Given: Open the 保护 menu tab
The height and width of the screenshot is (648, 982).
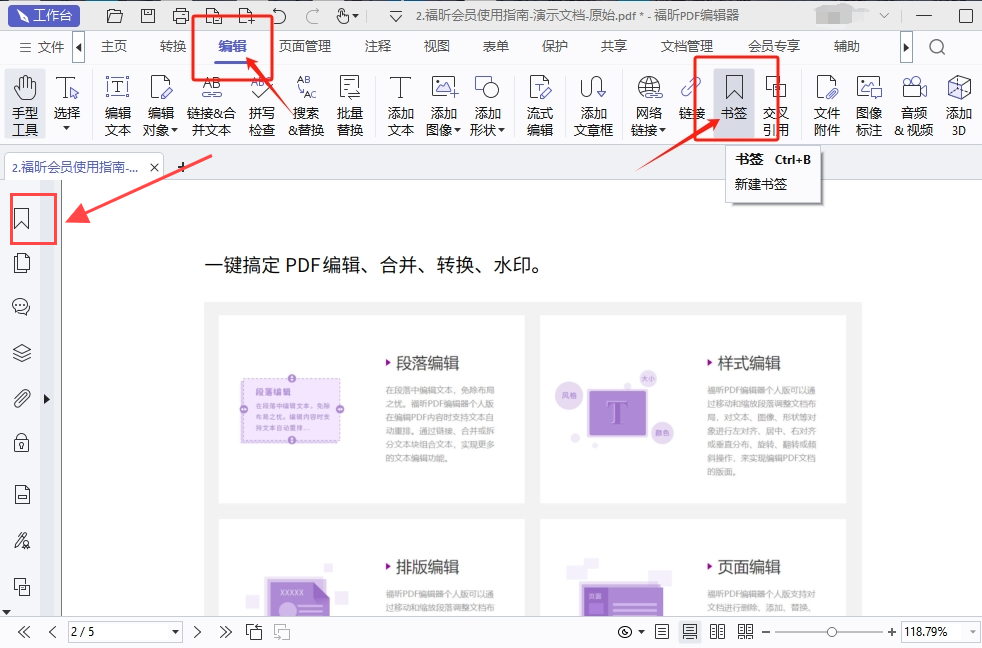Looking at the screenshot, I should click(554, 45).
